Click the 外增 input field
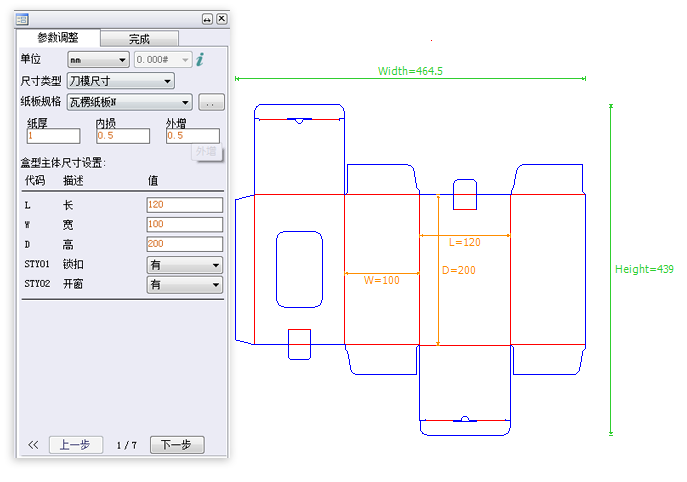The width and height of the screenshot is (687, 482). coord(193,136)
